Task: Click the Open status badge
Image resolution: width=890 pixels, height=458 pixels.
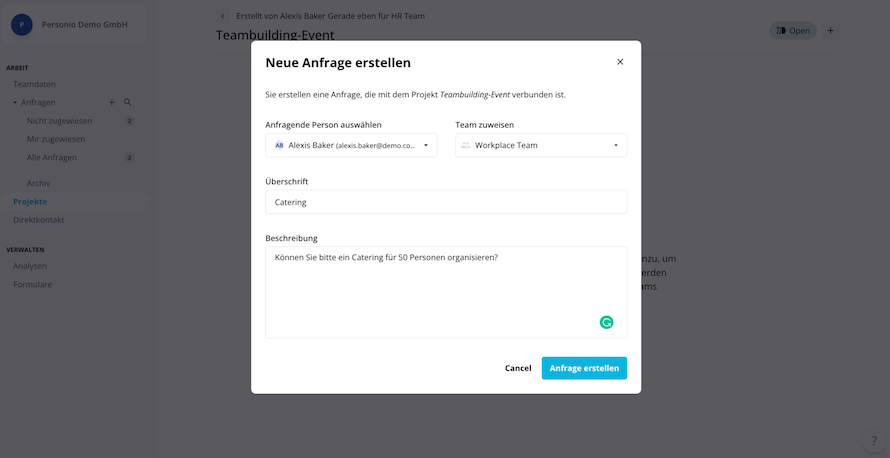Action: click(x=793, y=31)
